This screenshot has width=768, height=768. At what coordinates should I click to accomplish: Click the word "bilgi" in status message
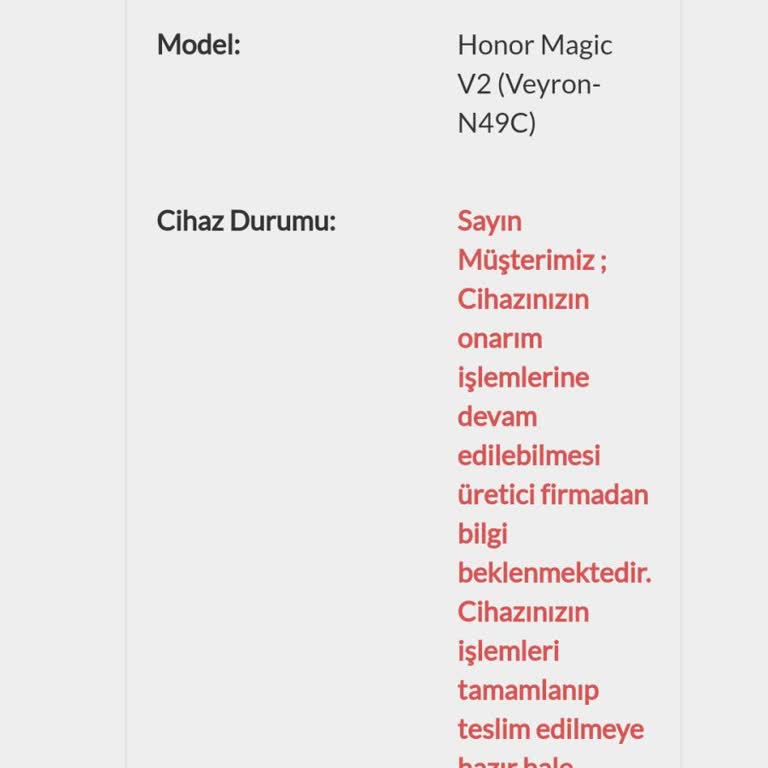(482, 533)
